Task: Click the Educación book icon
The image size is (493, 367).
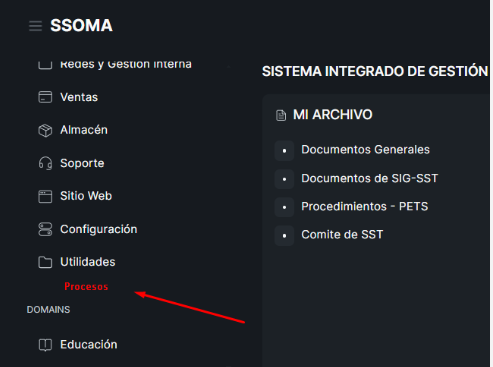Action: [x=45, y=345]
